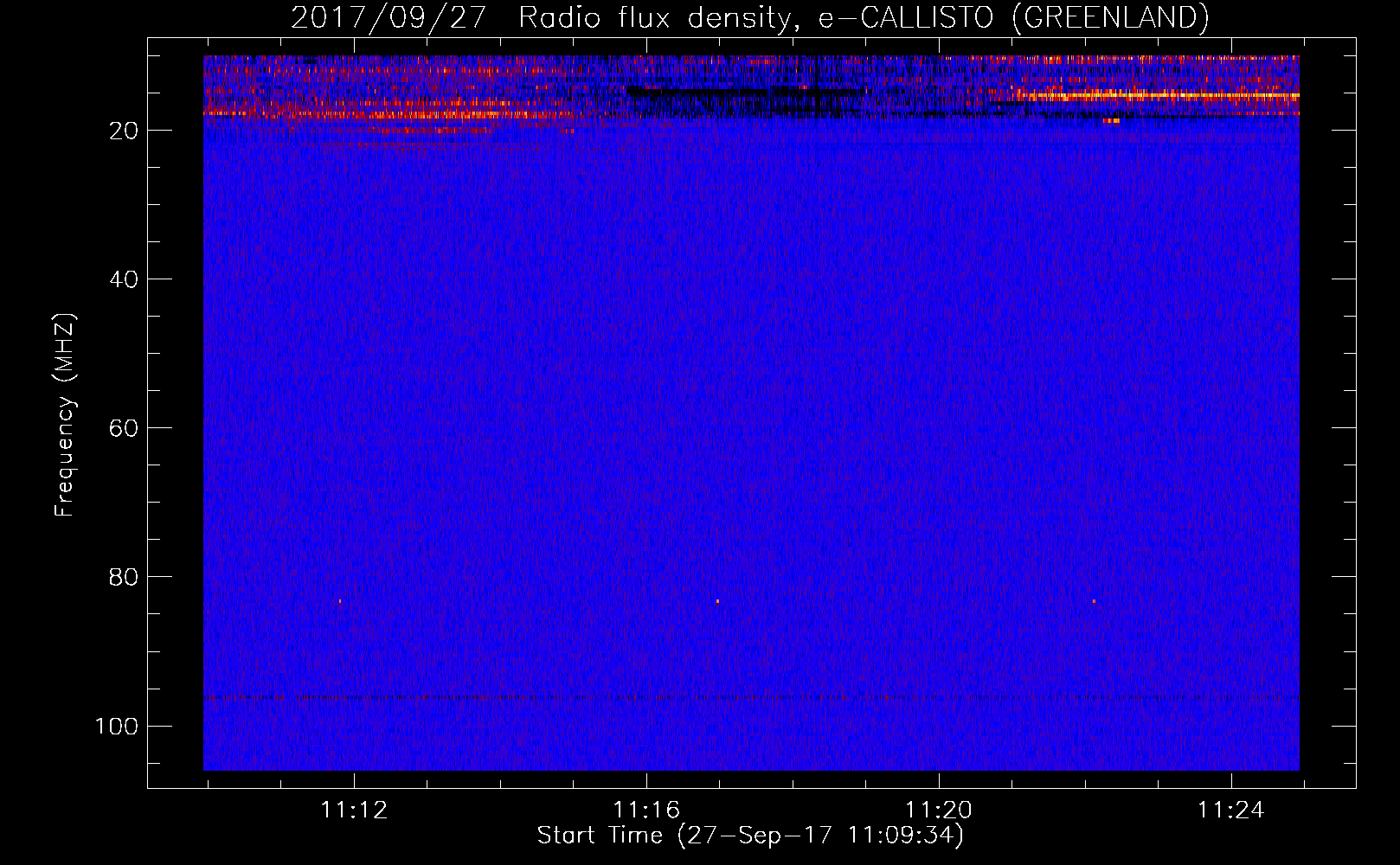Click the 11:20 time tick label
This screenshot has width=1400, height=865.
tap(939, 811)
